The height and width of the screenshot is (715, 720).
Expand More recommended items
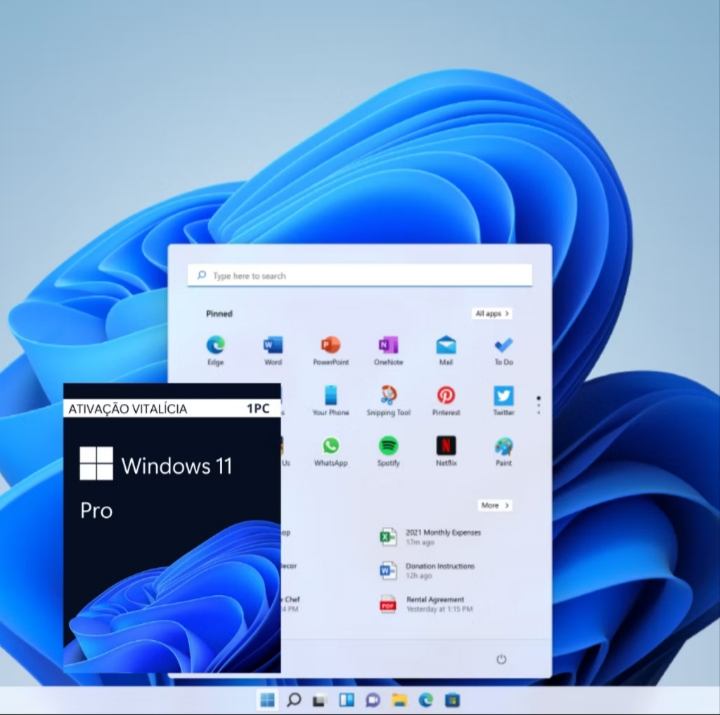[495, 505]
